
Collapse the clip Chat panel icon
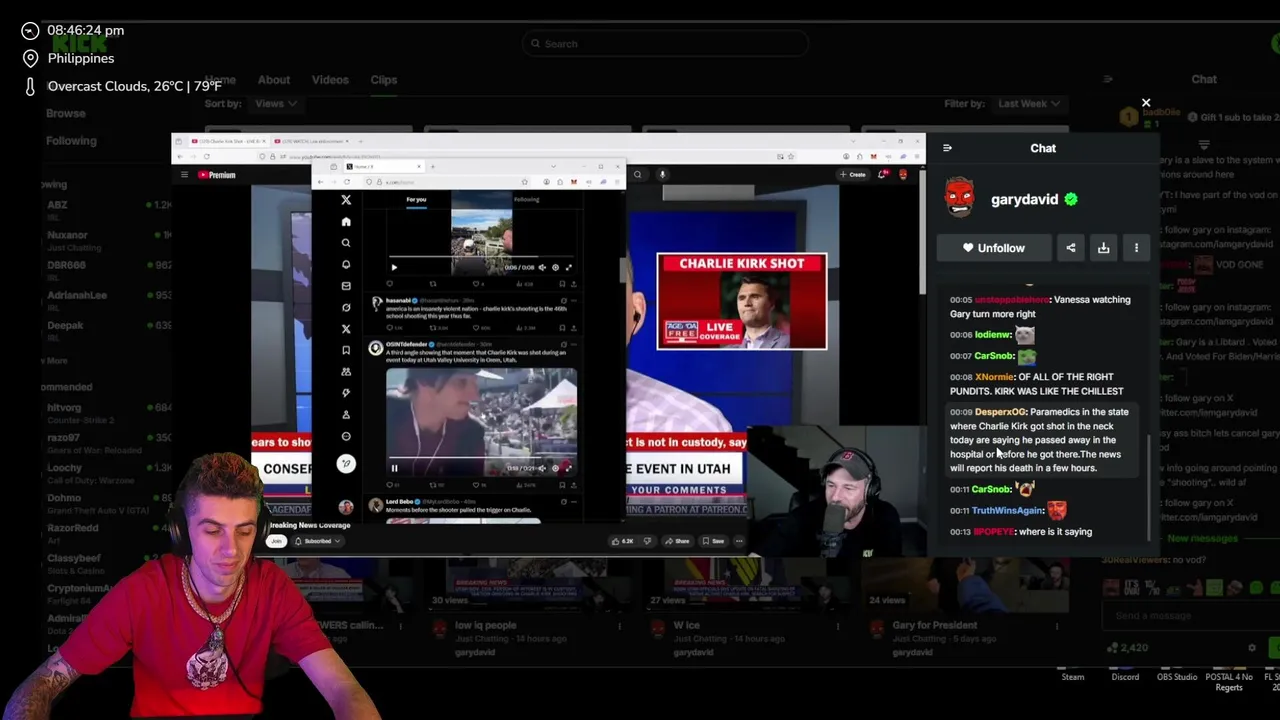tap(947, 148)
